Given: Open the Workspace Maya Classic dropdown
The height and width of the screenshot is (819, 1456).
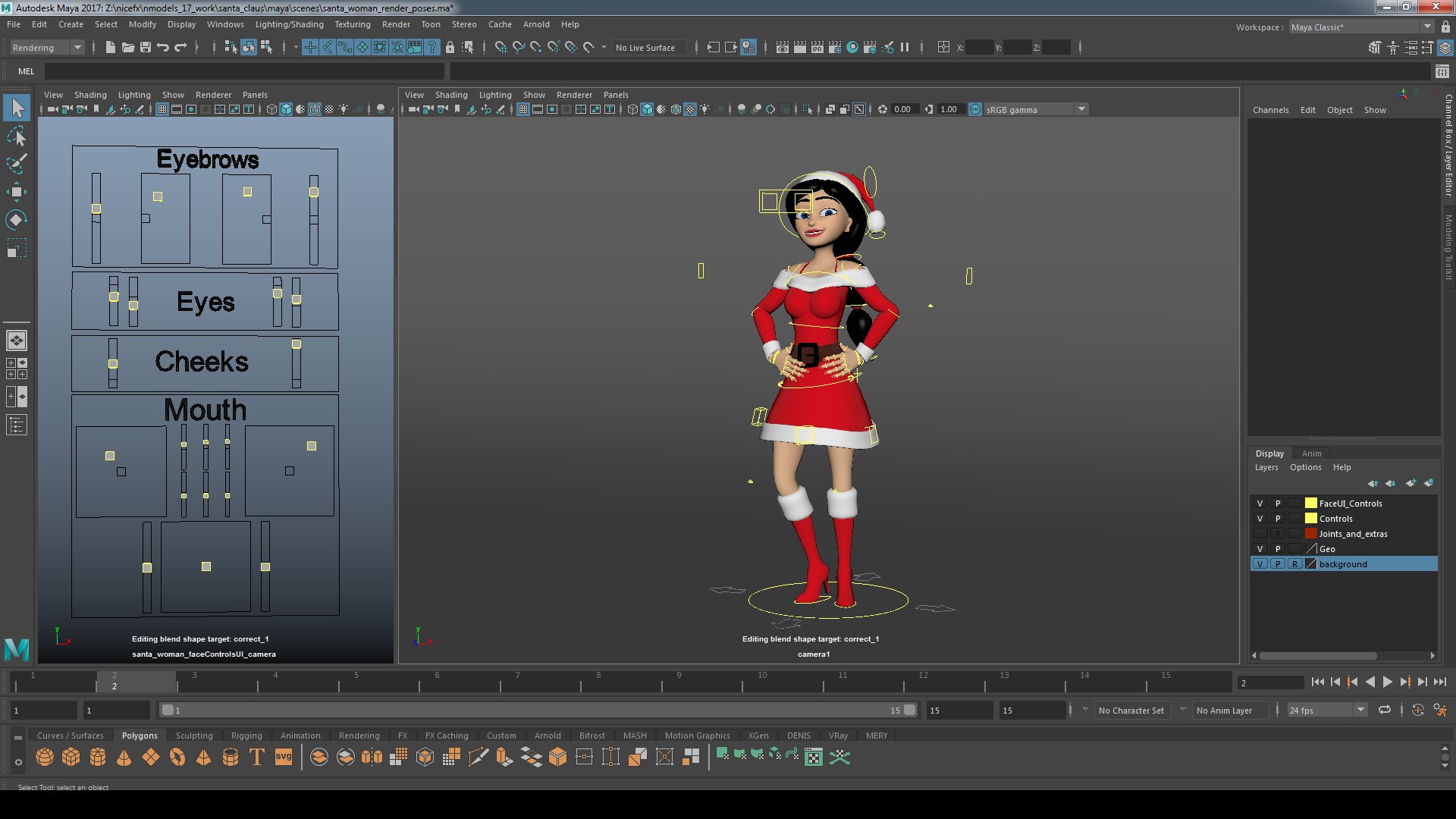Looking at the screenshot, I should tap(1362, 27).
